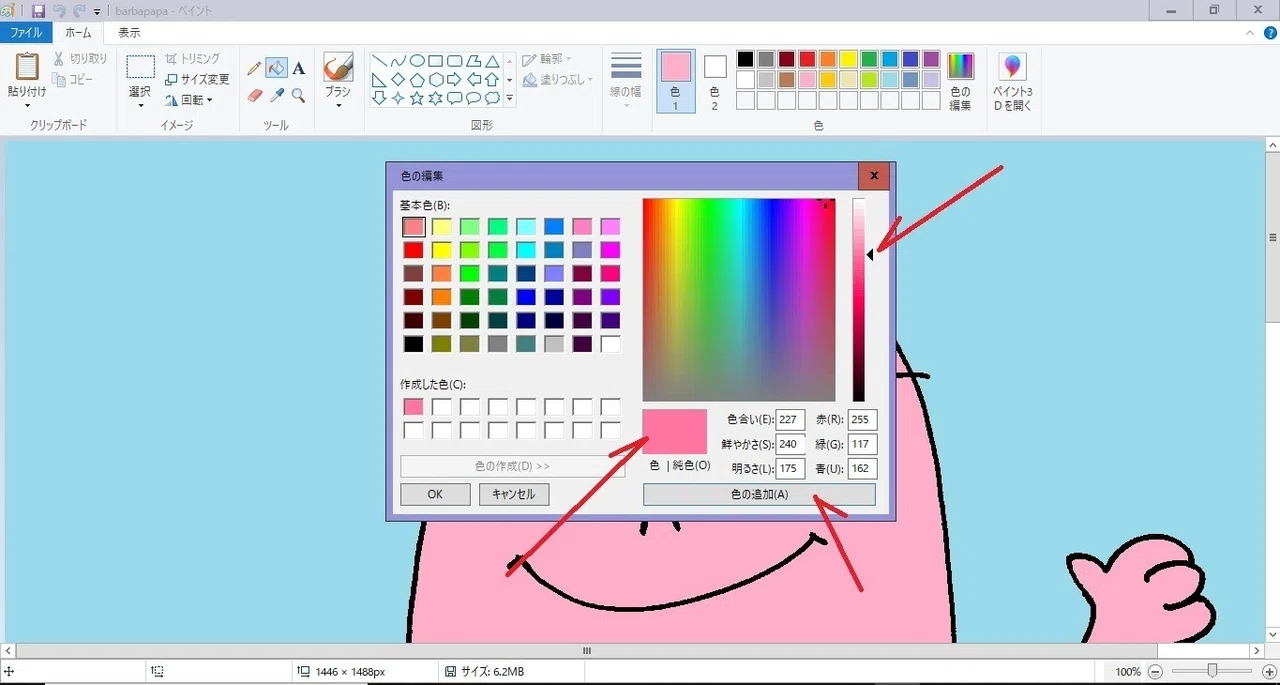This screenshot has width=1280, height=685.
Task: Click the help question mark icon
Action: coord(1270,33)
